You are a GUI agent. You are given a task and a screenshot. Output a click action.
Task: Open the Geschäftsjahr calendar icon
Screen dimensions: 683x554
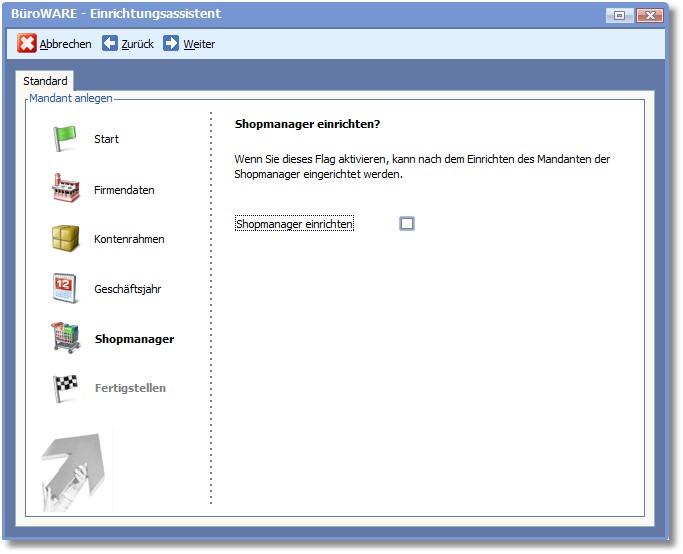tap(65, 289)
